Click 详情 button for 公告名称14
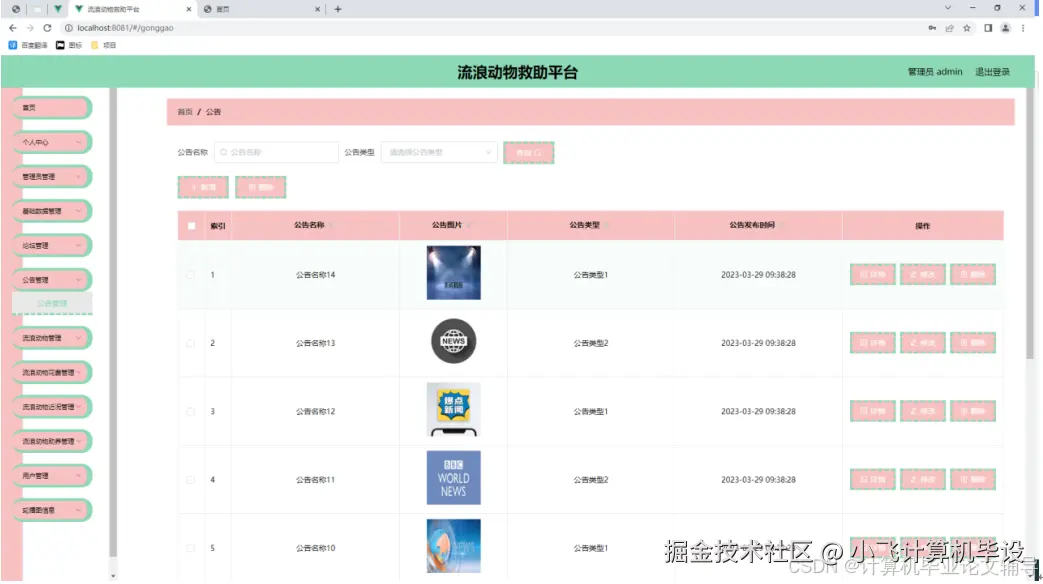This screenshot has width=1043, height=584. 873,275
